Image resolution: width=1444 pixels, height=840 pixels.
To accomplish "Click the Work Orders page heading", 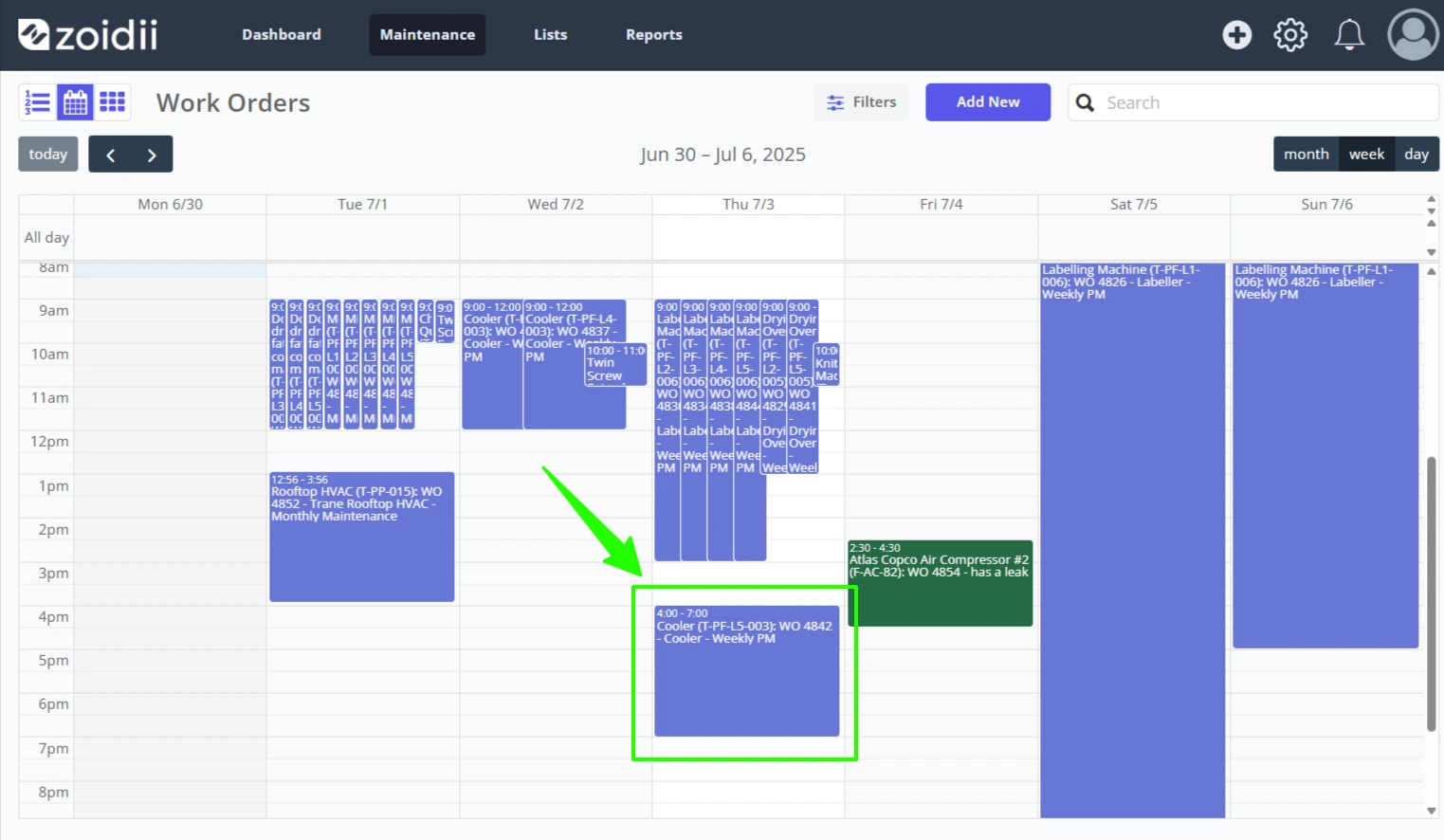I will coord(233,102).
